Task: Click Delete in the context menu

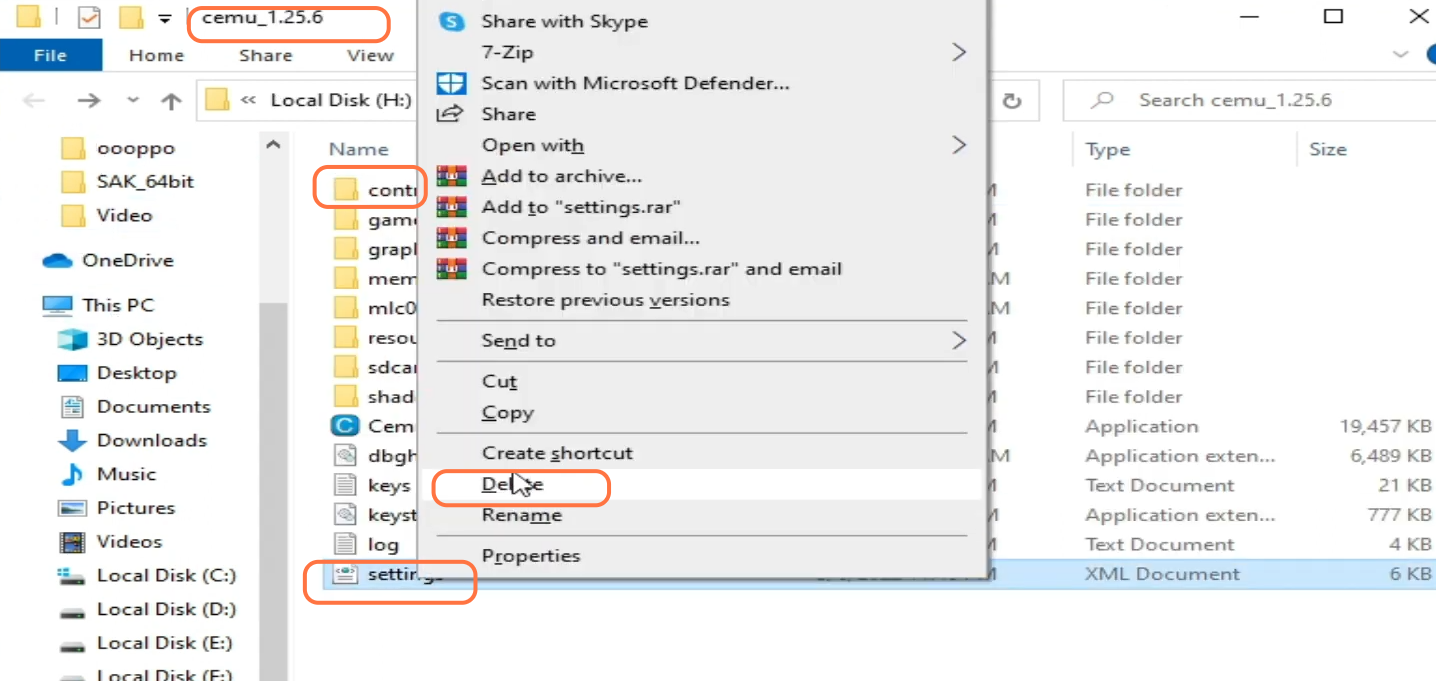Action: click(x=512, y=484)
